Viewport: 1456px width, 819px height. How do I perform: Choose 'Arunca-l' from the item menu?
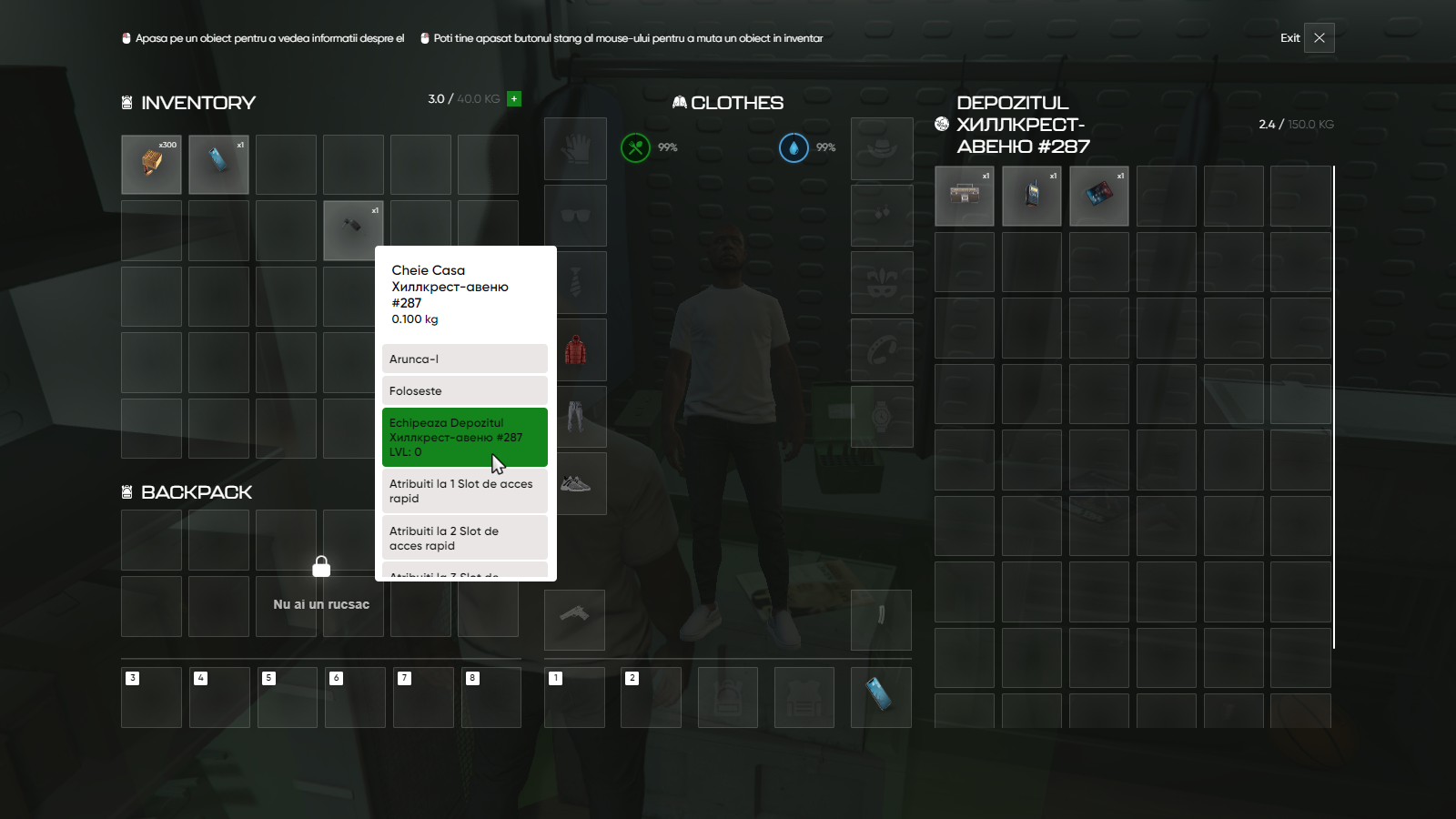(465, 359)
